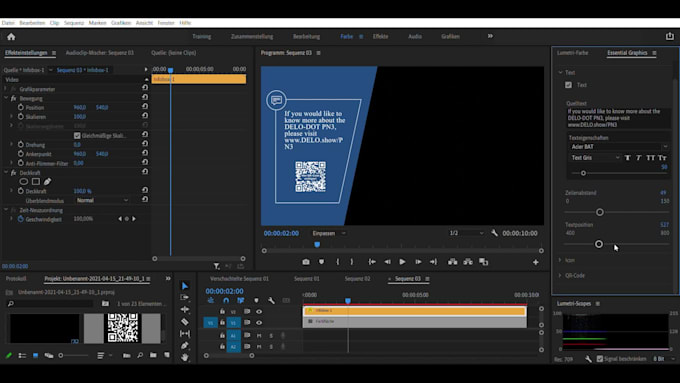This screenshot has height=383, width=680.
Task: Open program monitor wrench settings
Action: pyautogui.click(x=494, y=233)
